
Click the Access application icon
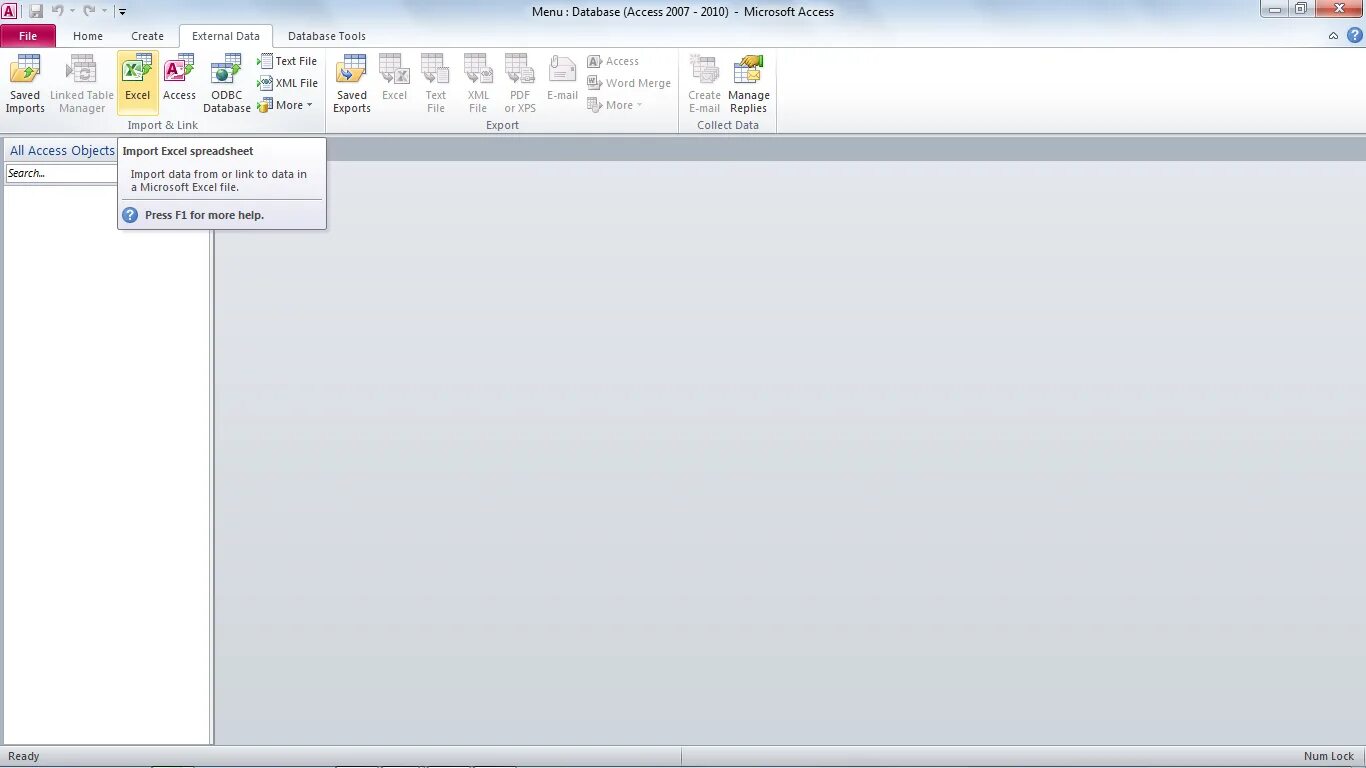[9, 11]
